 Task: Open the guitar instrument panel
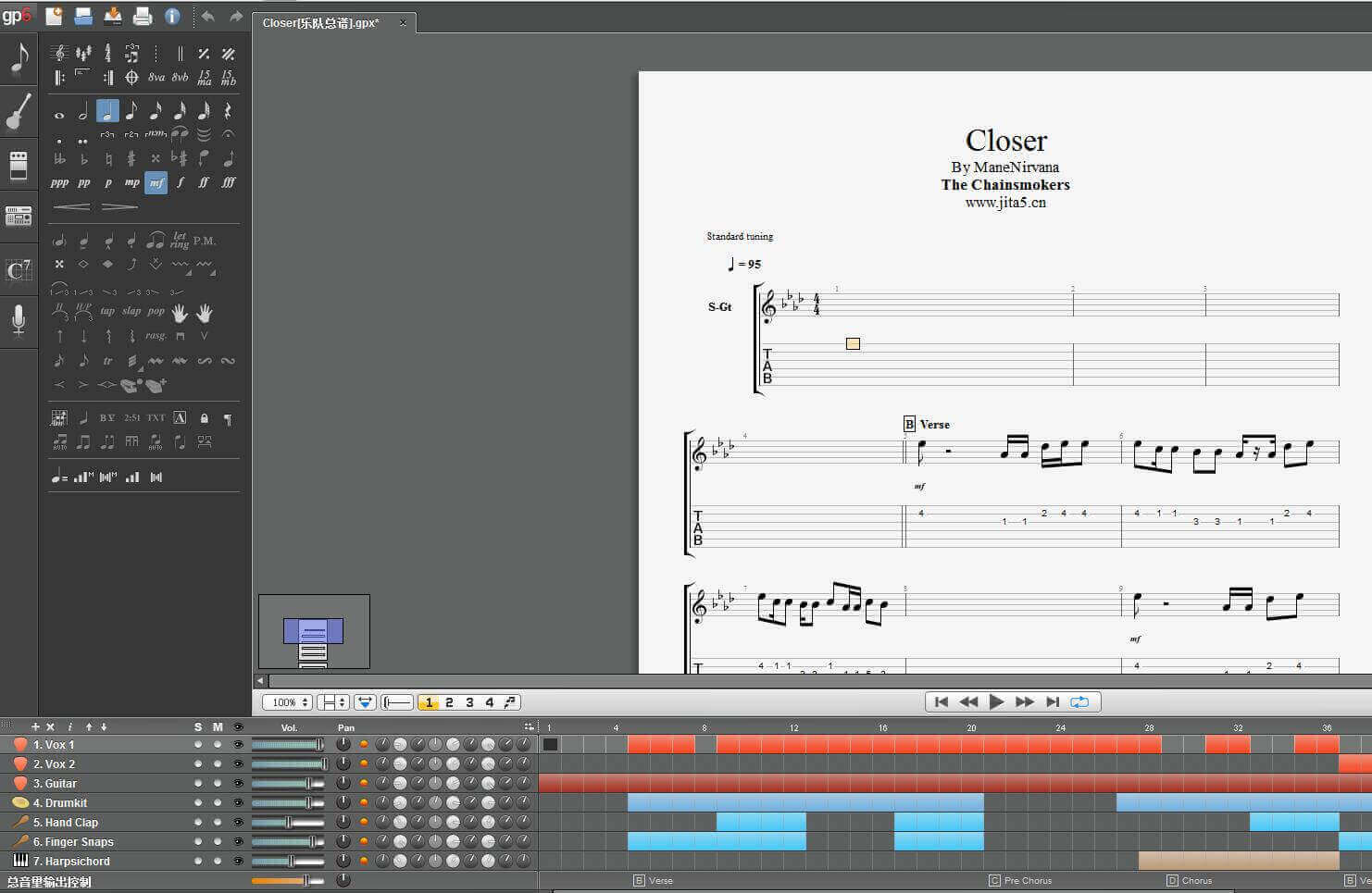pyautogui.click(x=19, y=112)
